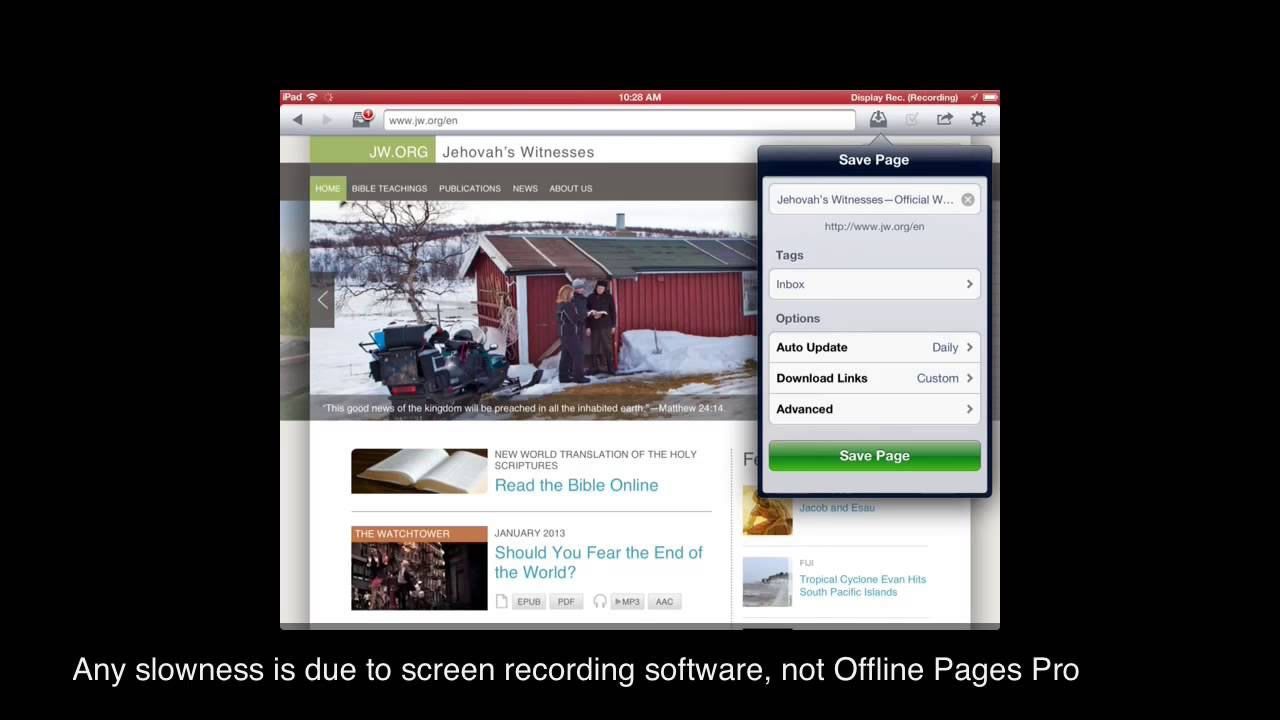1280x720 pixels.
Task: Open Download Links Custom option
Action: (x=875, y=378)
